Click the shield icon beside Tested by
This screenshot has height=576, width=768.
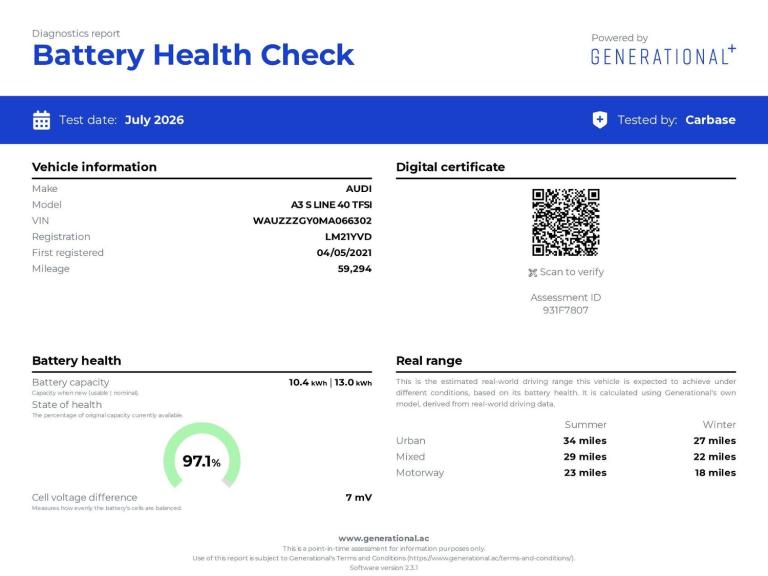pos(600,120)
